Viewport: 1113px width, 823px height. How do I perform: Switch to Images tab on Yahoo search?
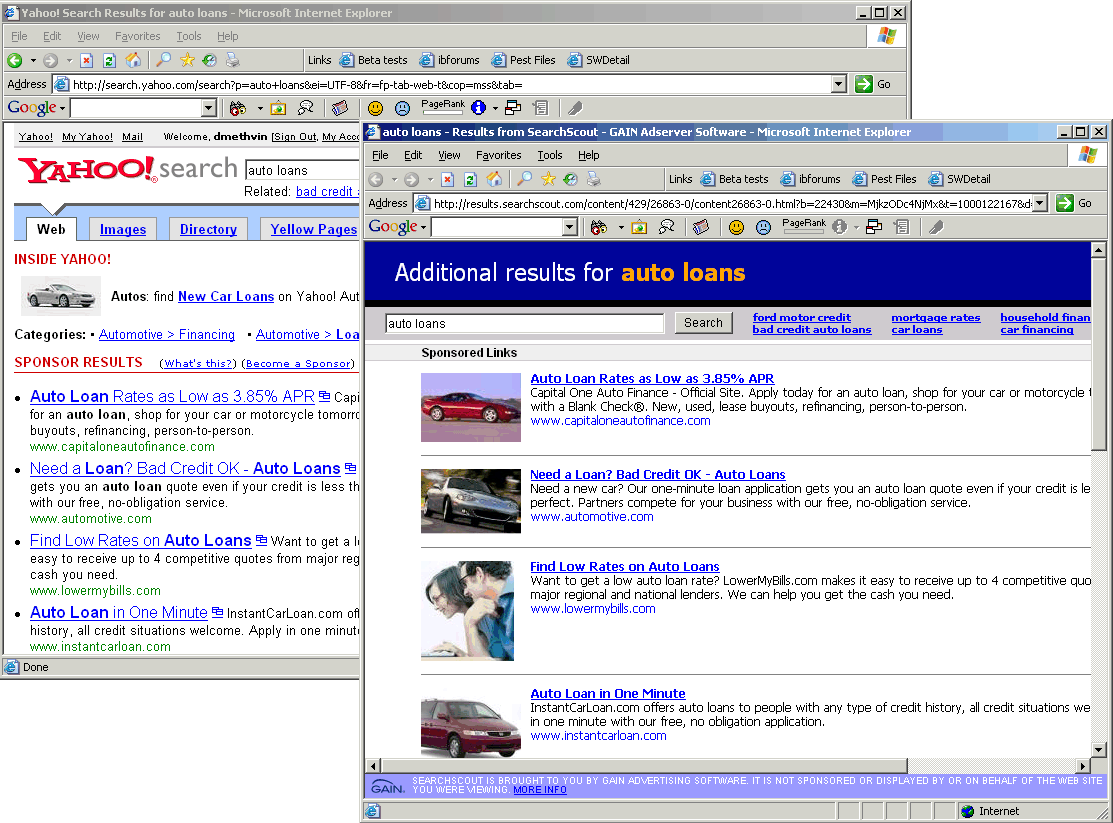point(123,229)
